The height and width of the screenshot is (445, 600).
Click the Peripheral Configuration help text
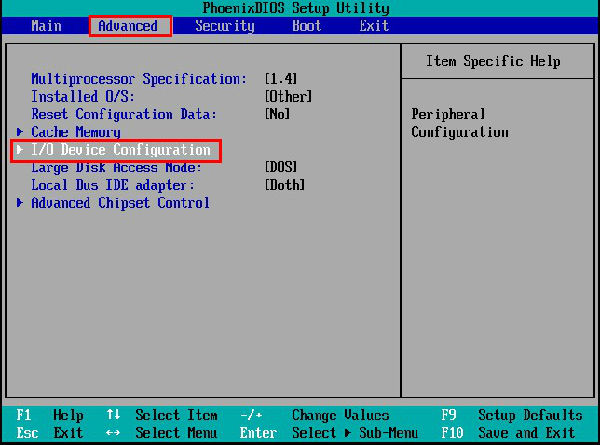click(460, 123)
